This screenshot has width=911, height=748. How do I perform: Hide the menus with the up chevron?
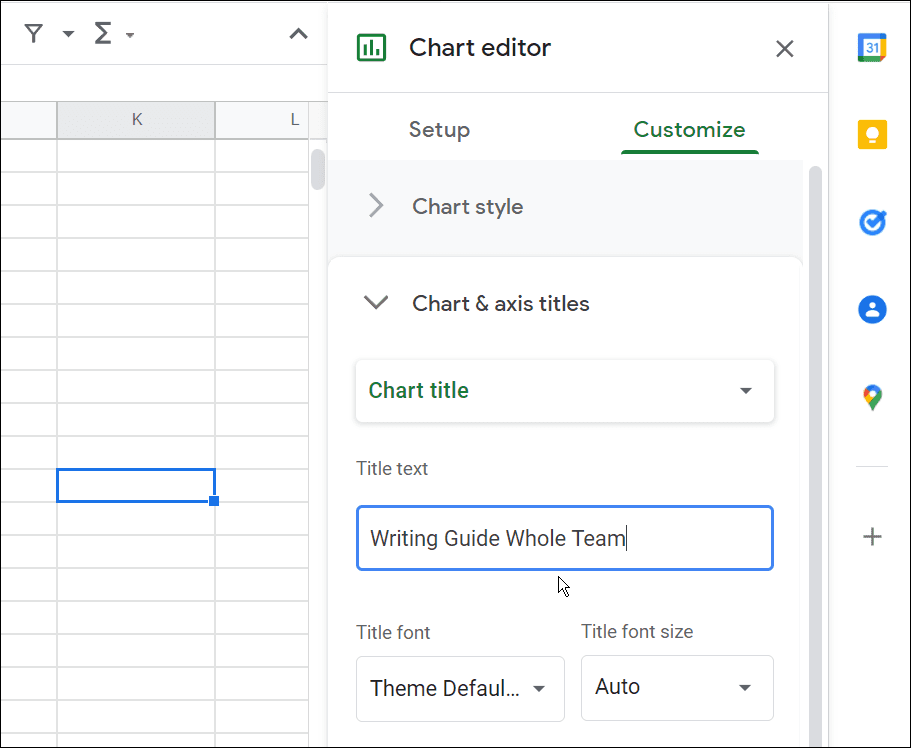[298, 34]
